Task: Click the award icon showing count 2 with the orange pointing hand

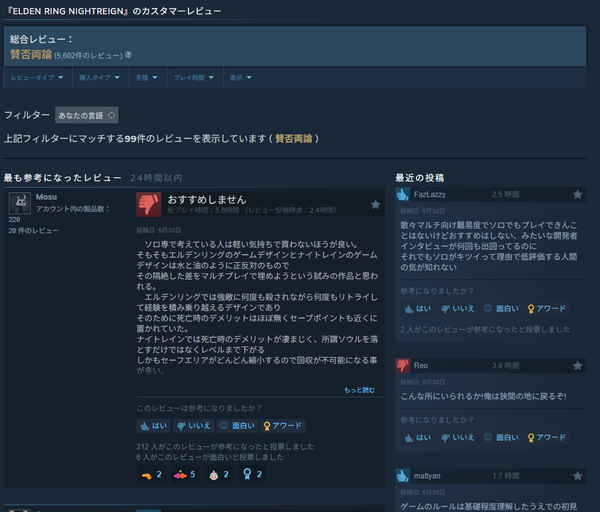Action: [x=152, y=474]
